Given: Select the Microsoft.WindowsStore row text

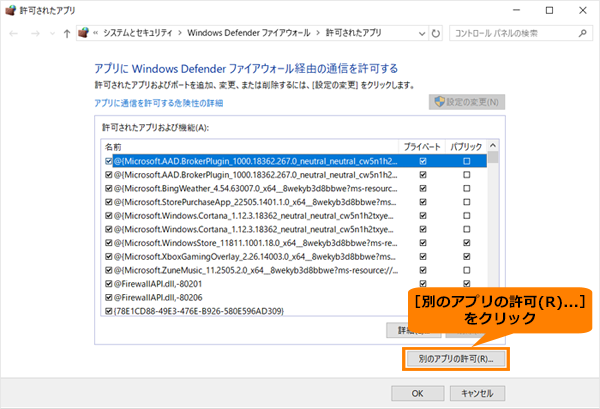Looking at the screenshot, I should pos(256,243).
